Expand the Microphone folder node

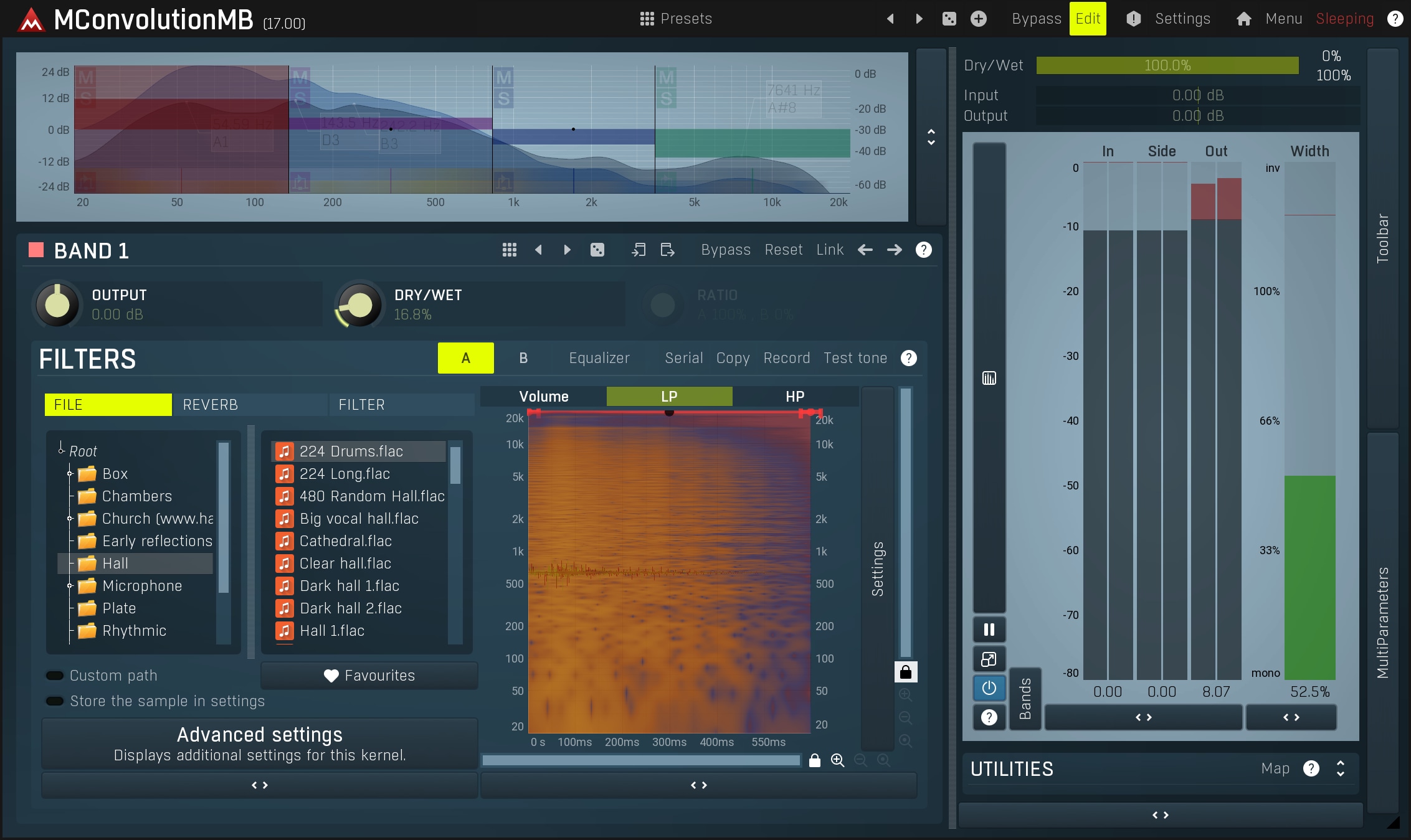(x=70, y=586)
